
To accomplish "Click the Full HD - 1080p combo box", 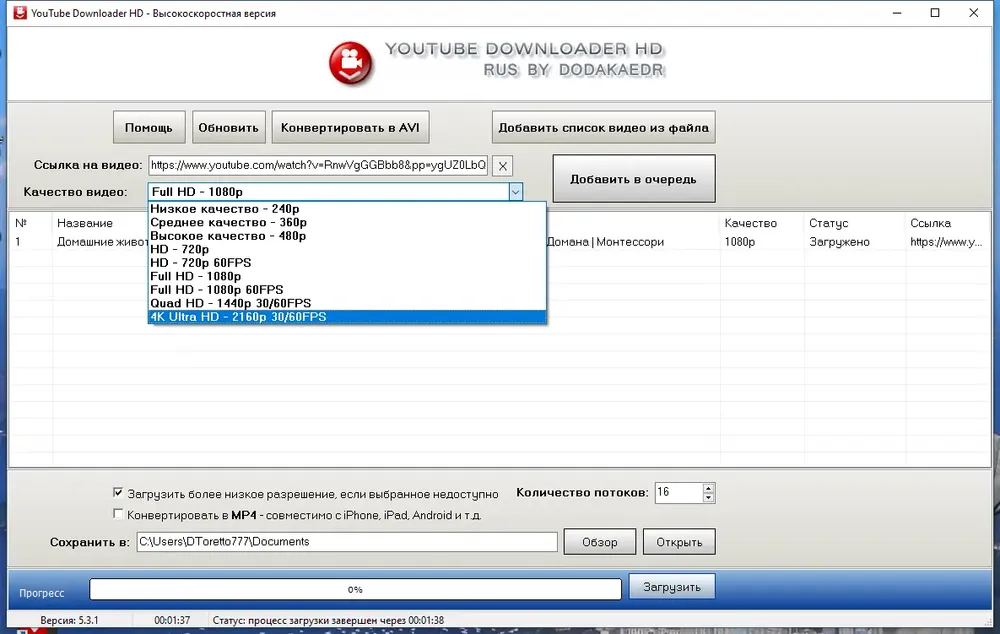I will tap(328, 191).
